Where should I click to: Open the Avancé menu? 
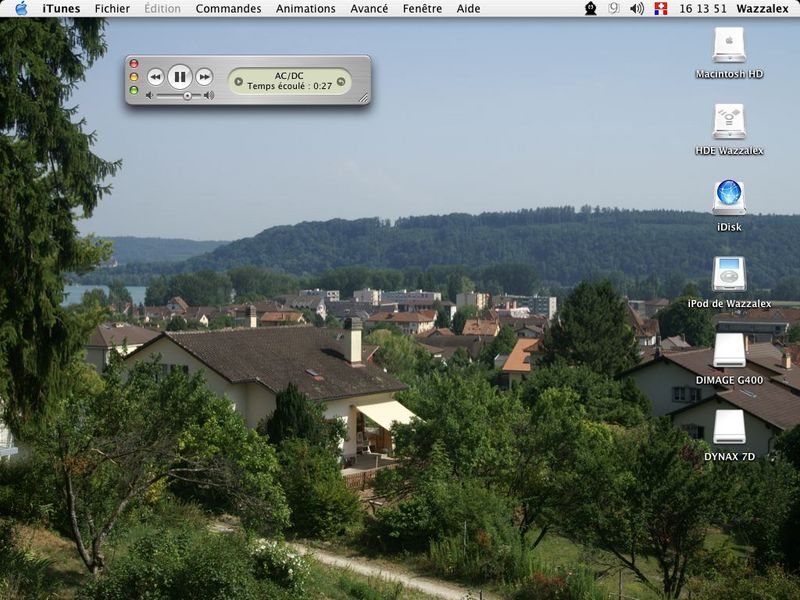[x=369, y=9]
